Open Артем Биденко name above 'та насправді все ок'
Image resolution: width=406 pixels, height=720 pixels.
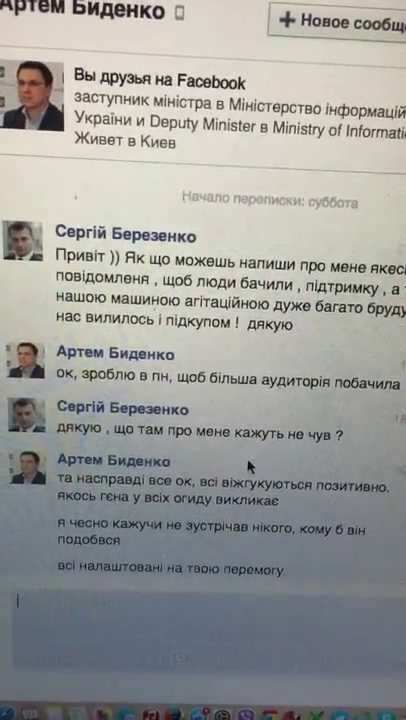pos(114,461)
